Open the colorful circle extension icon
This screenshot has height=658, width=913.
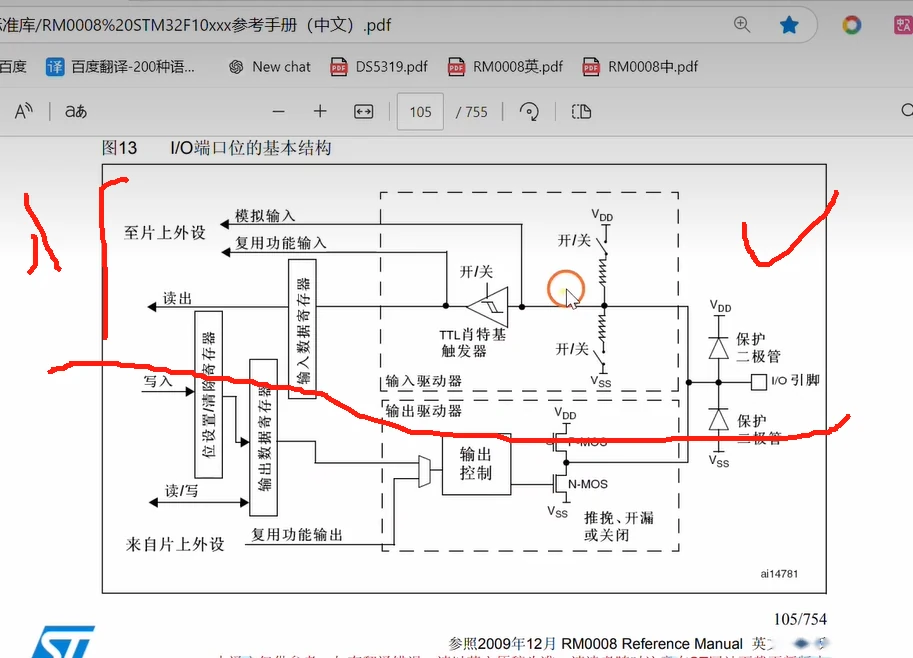(x=851, y=25)
